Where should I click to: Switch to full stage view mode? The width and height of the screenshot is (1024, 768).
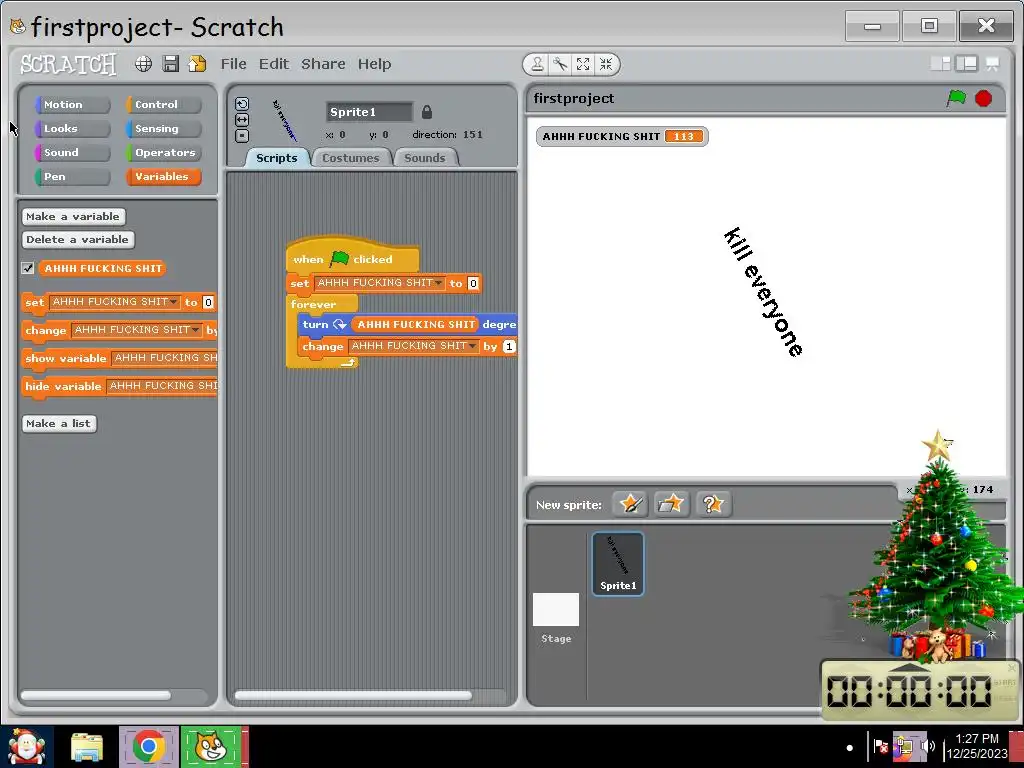point(967,63)
